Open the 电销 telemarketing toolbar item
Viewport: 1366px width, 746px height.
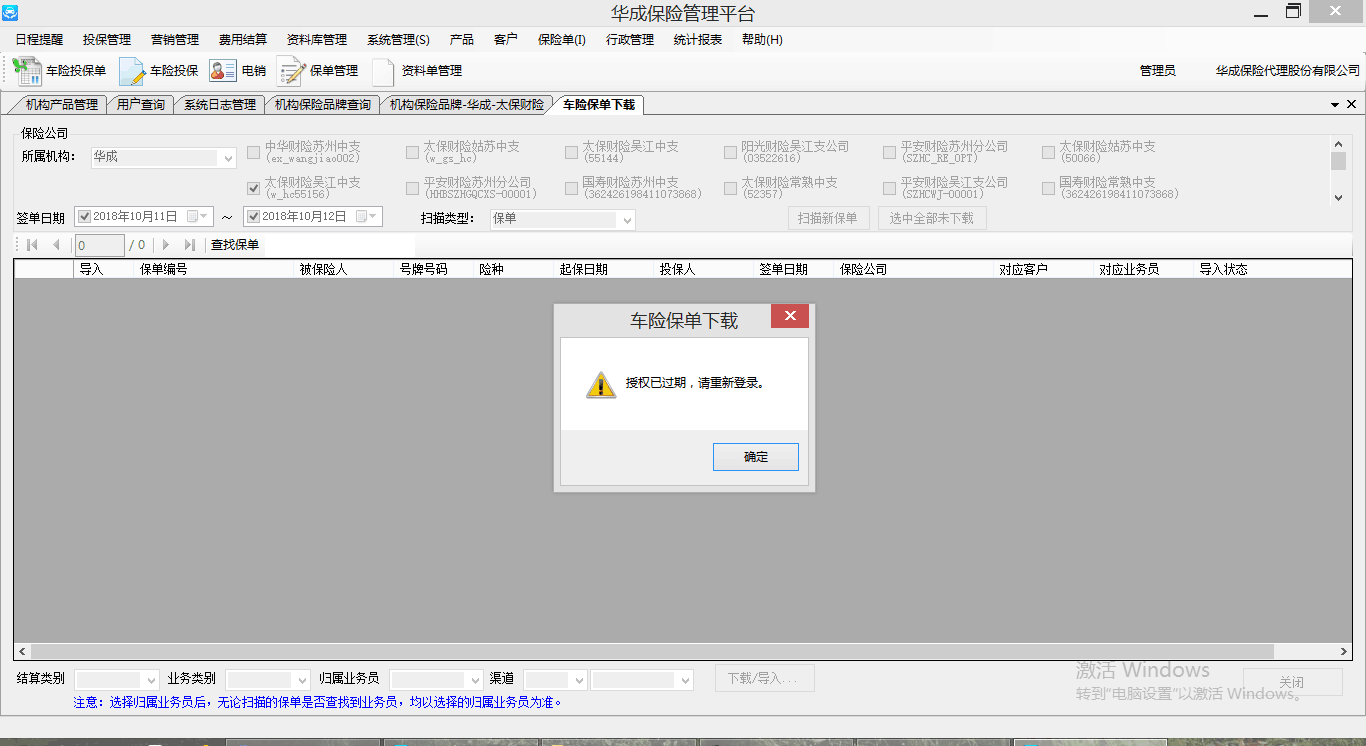[238, 71]
